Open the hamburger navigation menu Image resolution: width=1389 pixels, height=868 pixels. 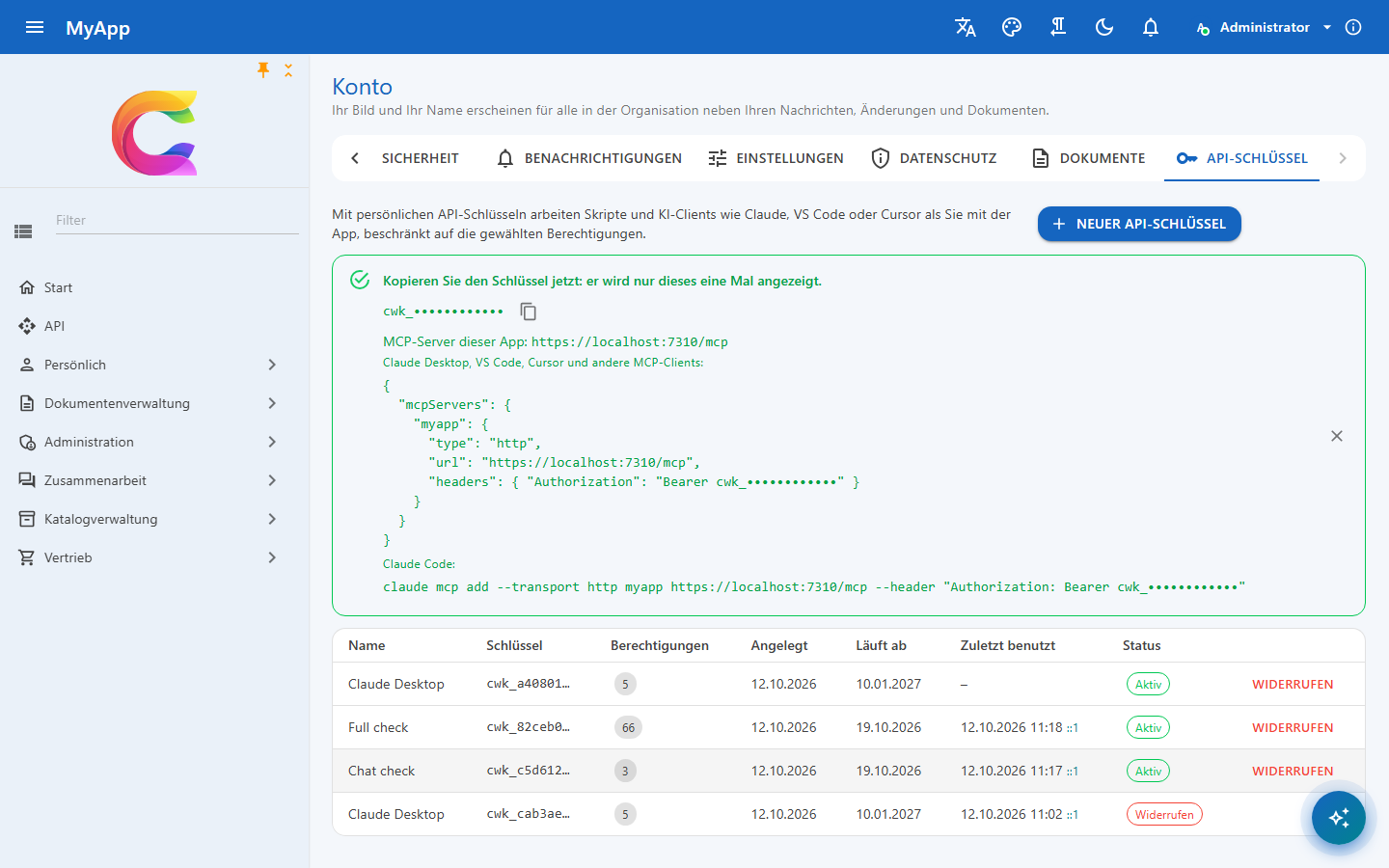pos(35,27)
